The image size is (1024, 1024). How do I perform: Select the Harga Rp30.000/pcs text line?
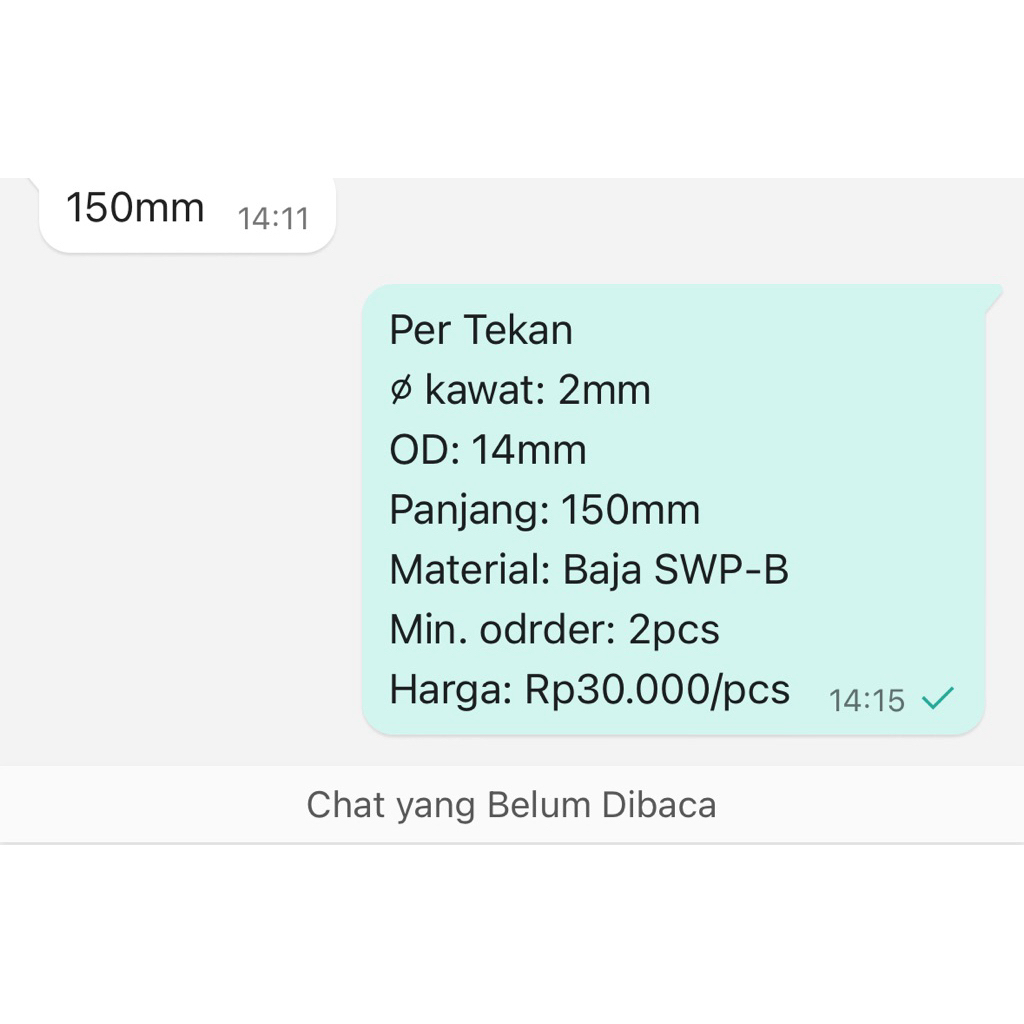coord(588,689)
